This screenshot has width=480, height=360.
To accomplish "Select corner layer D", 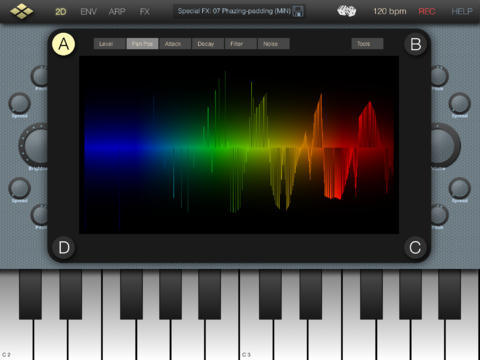I will click(64, 248).
